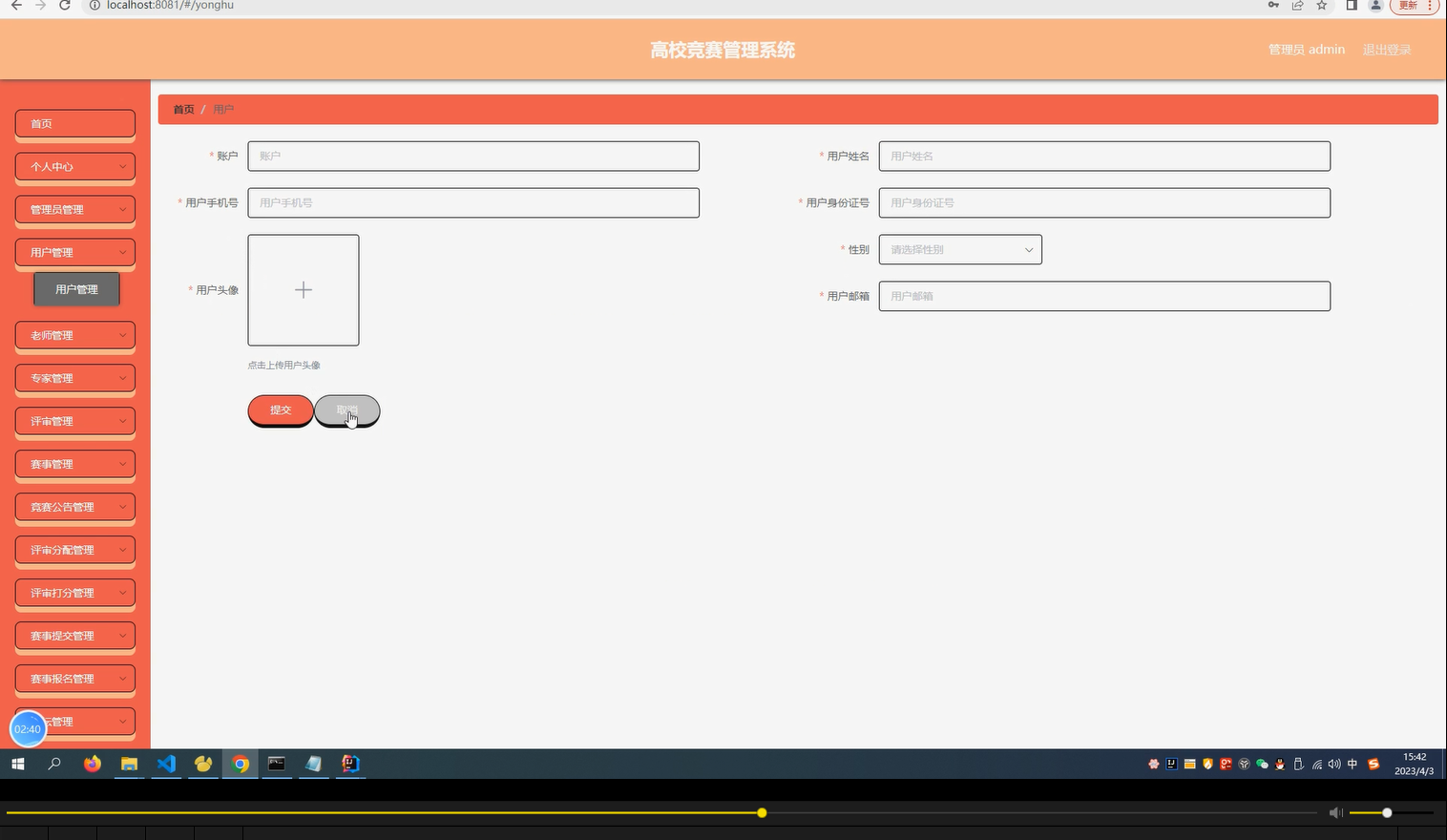Click the 提交 submit button

click(281, 410)
